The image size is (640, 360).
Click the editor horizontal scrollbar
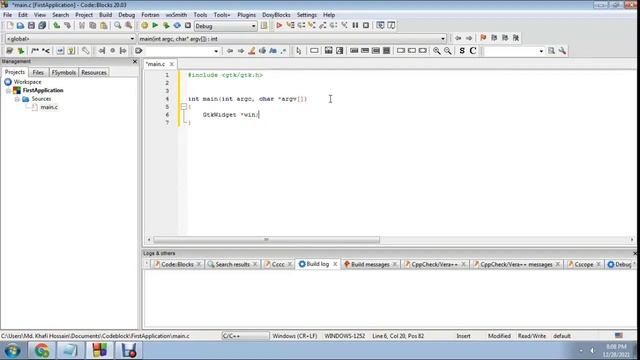(x=266, y=240)
